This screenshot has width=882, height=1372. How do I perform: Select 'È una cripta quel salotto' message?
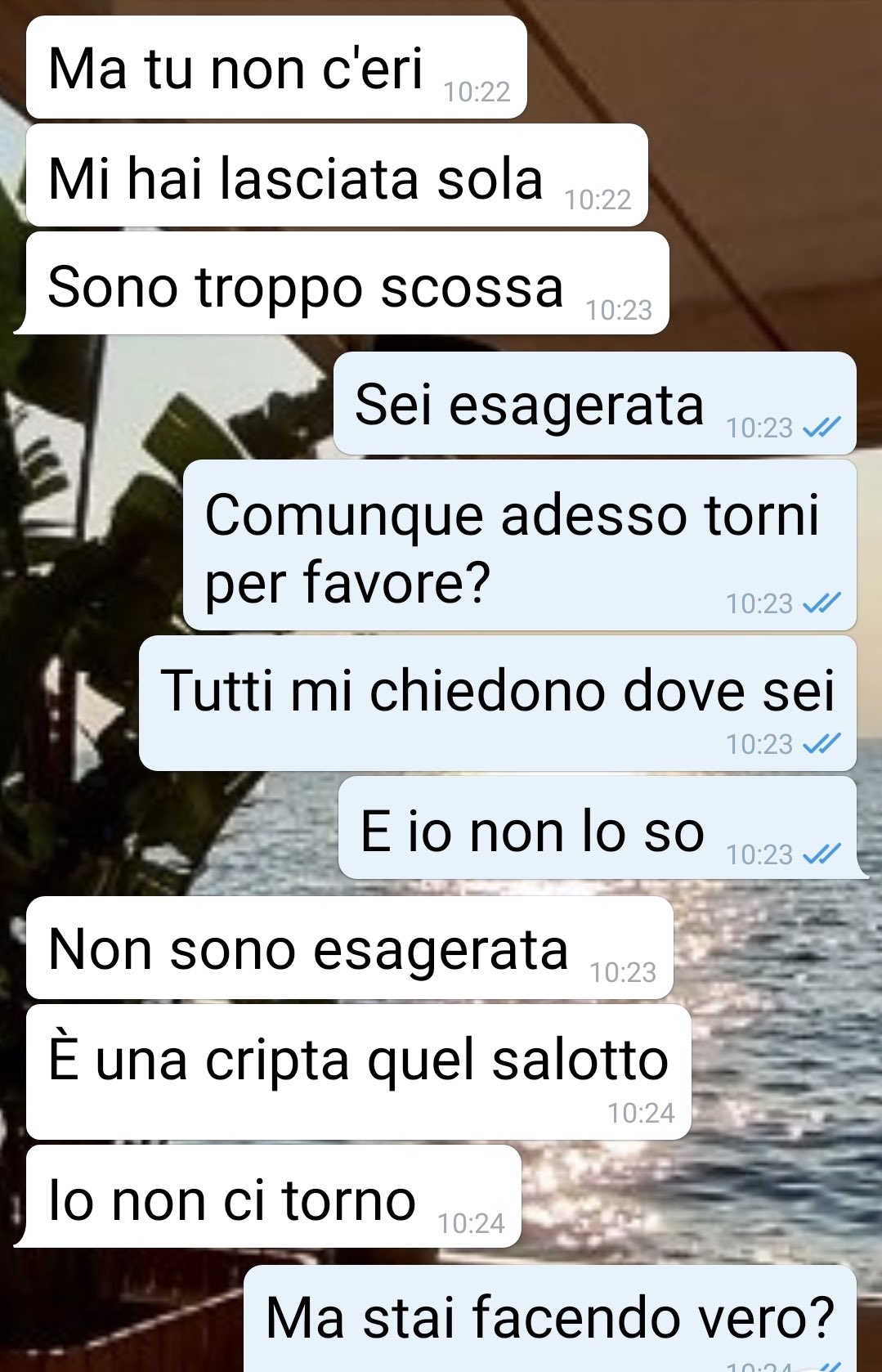pyautogui.click(x=359, y=1072)
